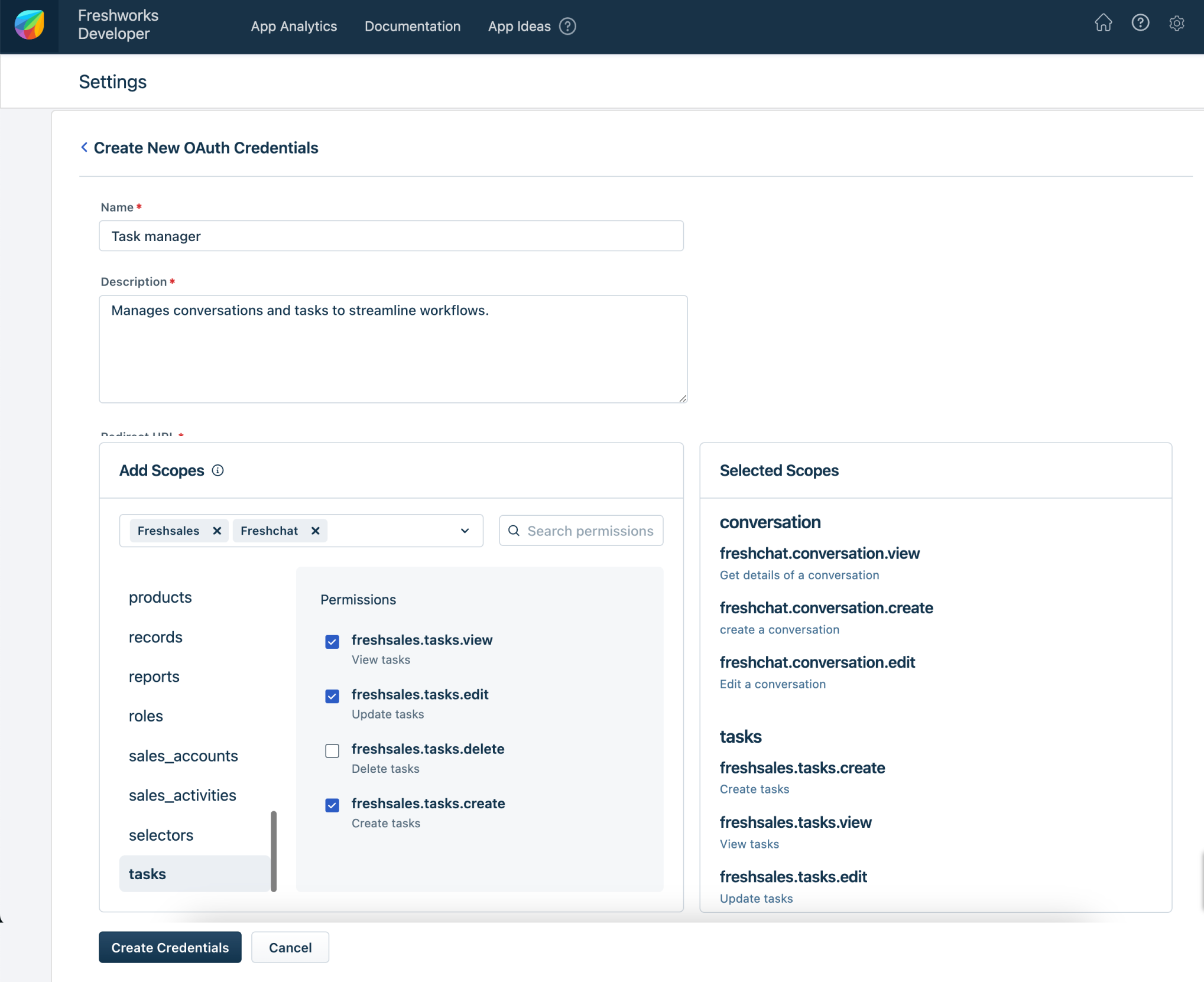
Task: Click the Create Credentials button
Action: (170, 947)
